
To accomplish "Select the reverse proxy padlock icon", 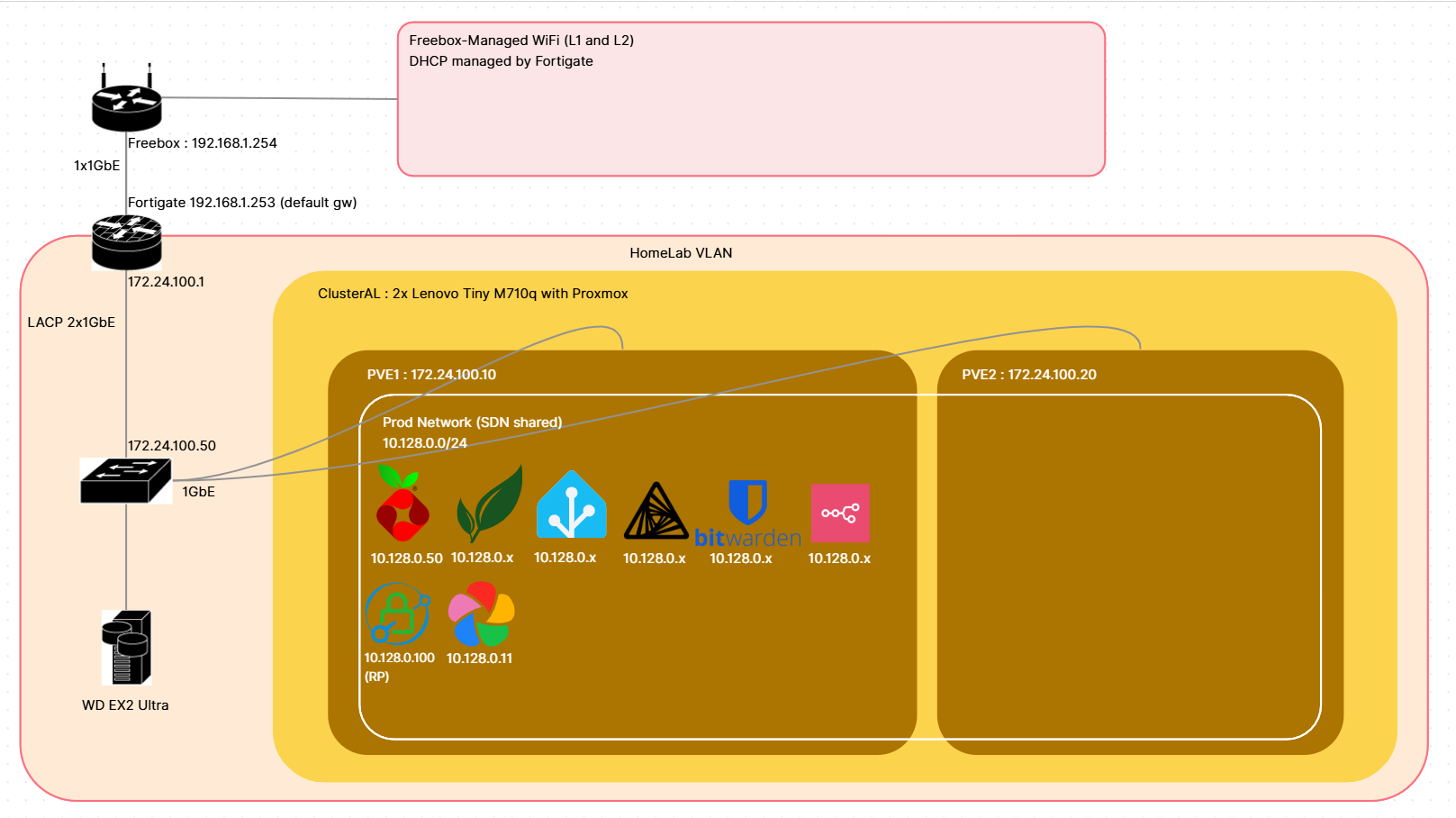I will (x=397, y=613).
